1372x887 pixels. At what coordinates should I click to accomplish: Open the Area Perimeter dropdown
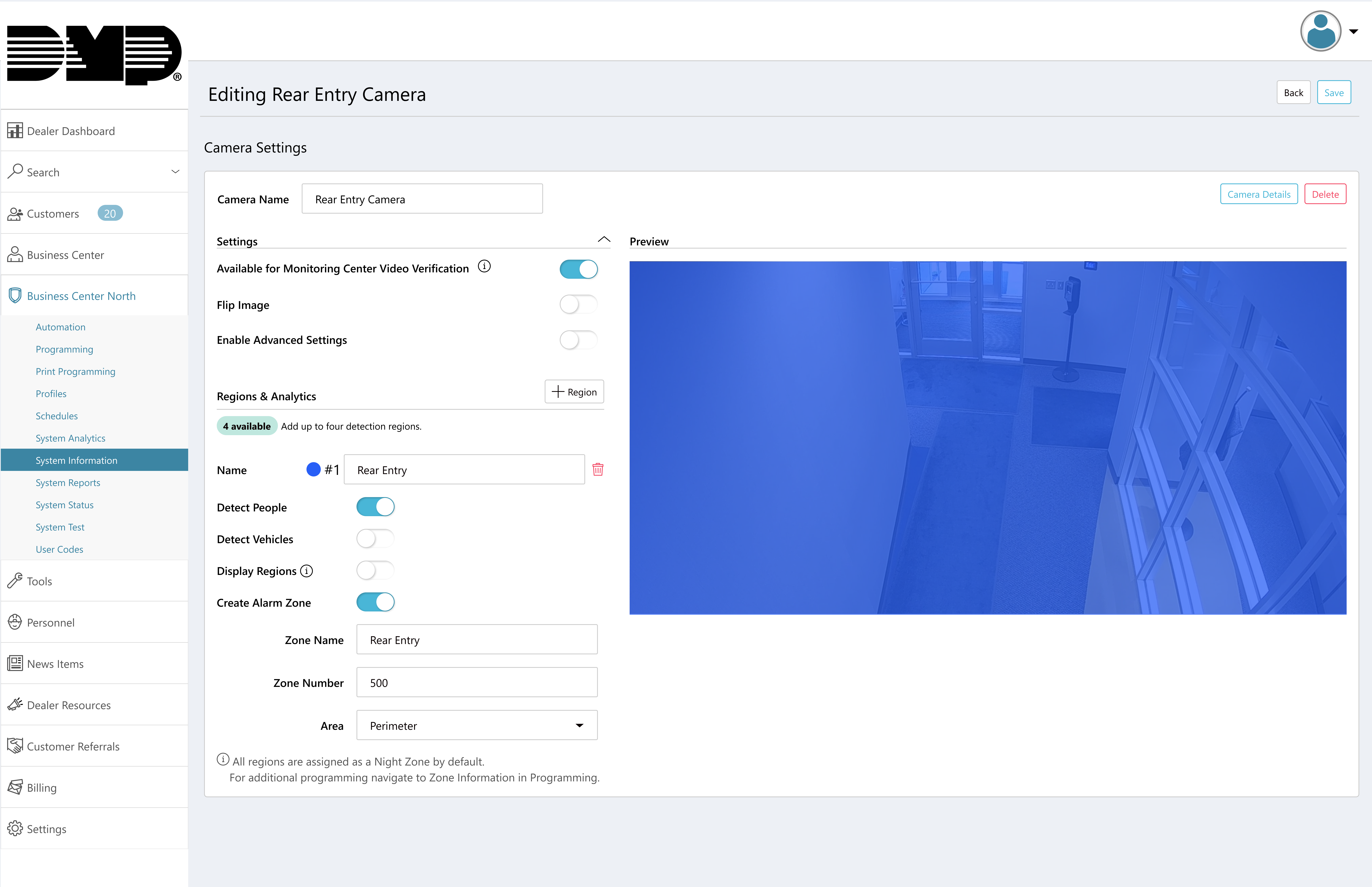477,725
